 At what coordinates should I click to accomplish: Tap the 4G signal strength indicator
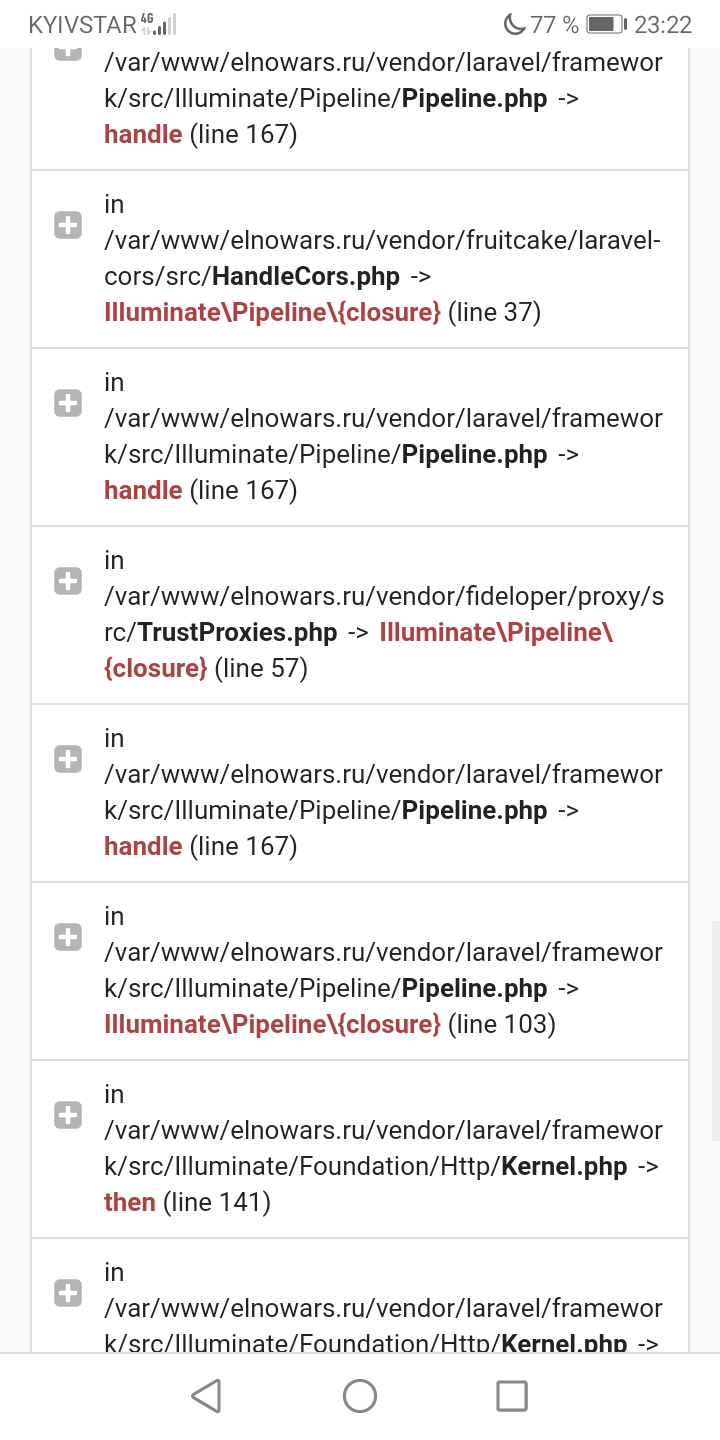[159, 24]
